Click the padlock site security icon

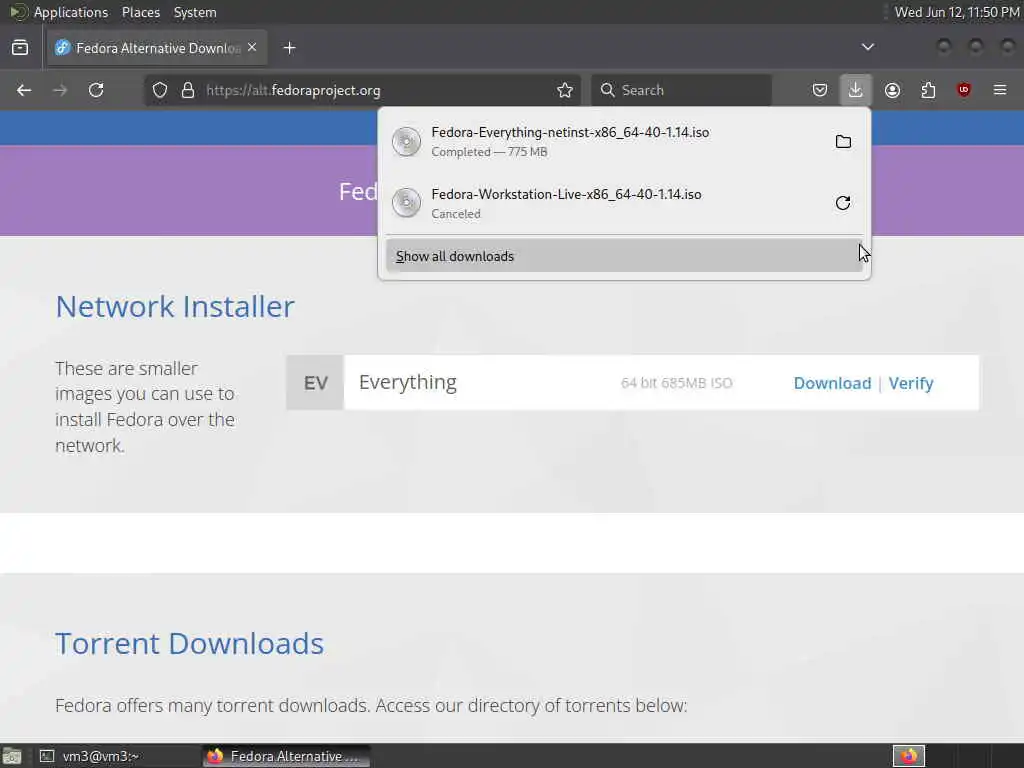pos(188,90)
